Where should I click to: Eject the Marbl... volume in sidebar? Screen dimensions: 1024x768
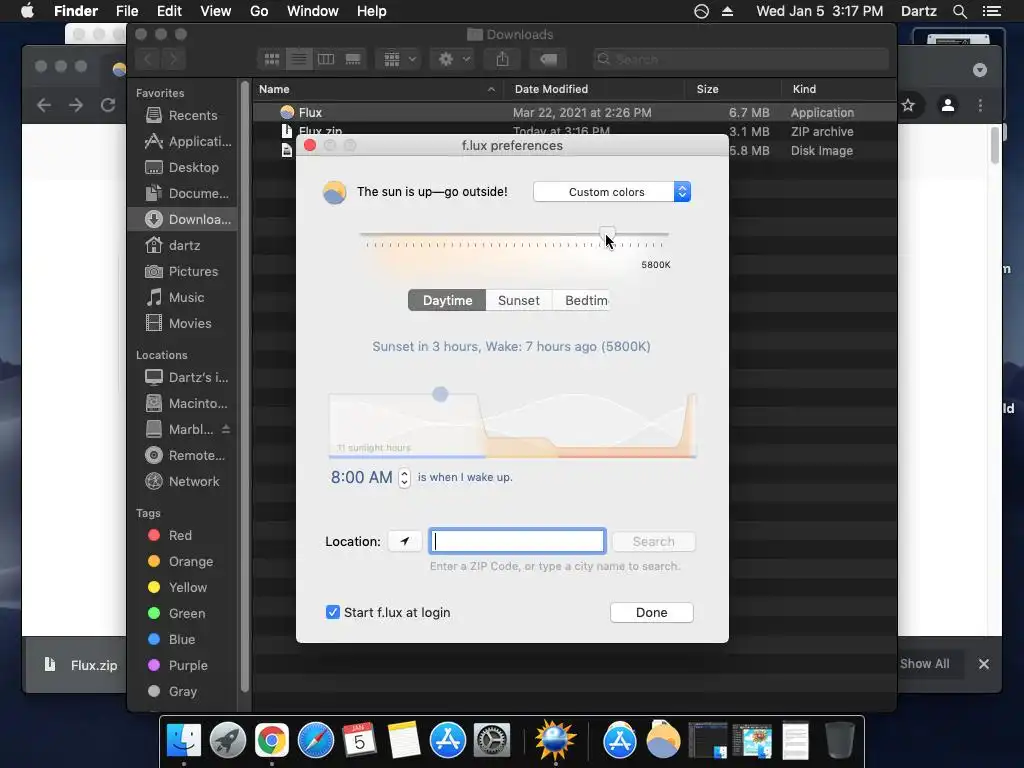point(226,429)
